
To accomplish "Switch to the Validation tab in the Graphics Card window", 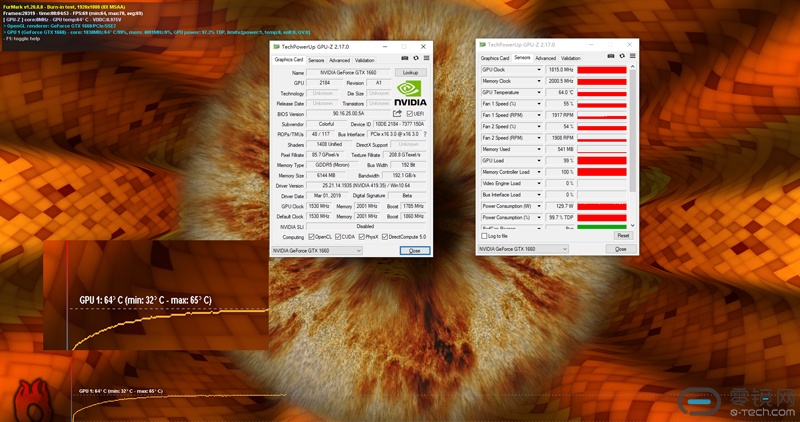I will coord(364,60).
